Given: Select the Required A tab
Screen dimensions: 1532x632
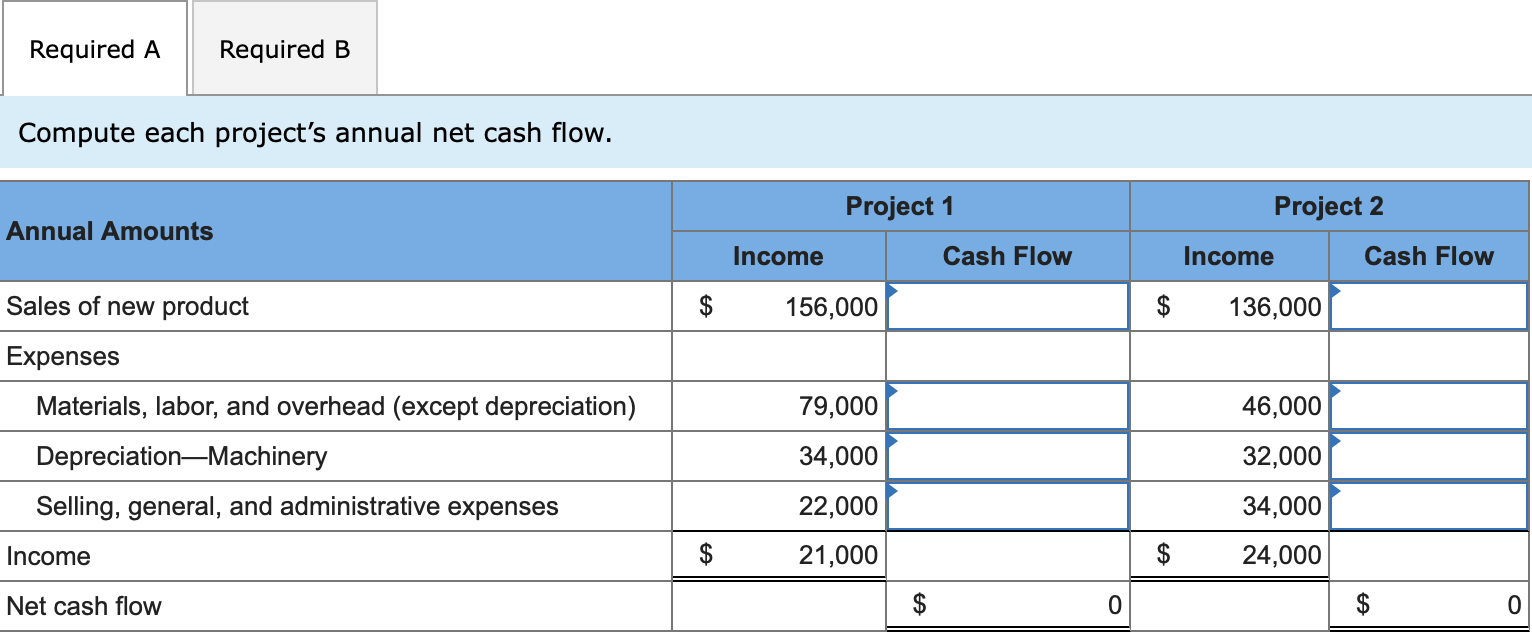Looking at the screenshot, I should coord(94,48).
